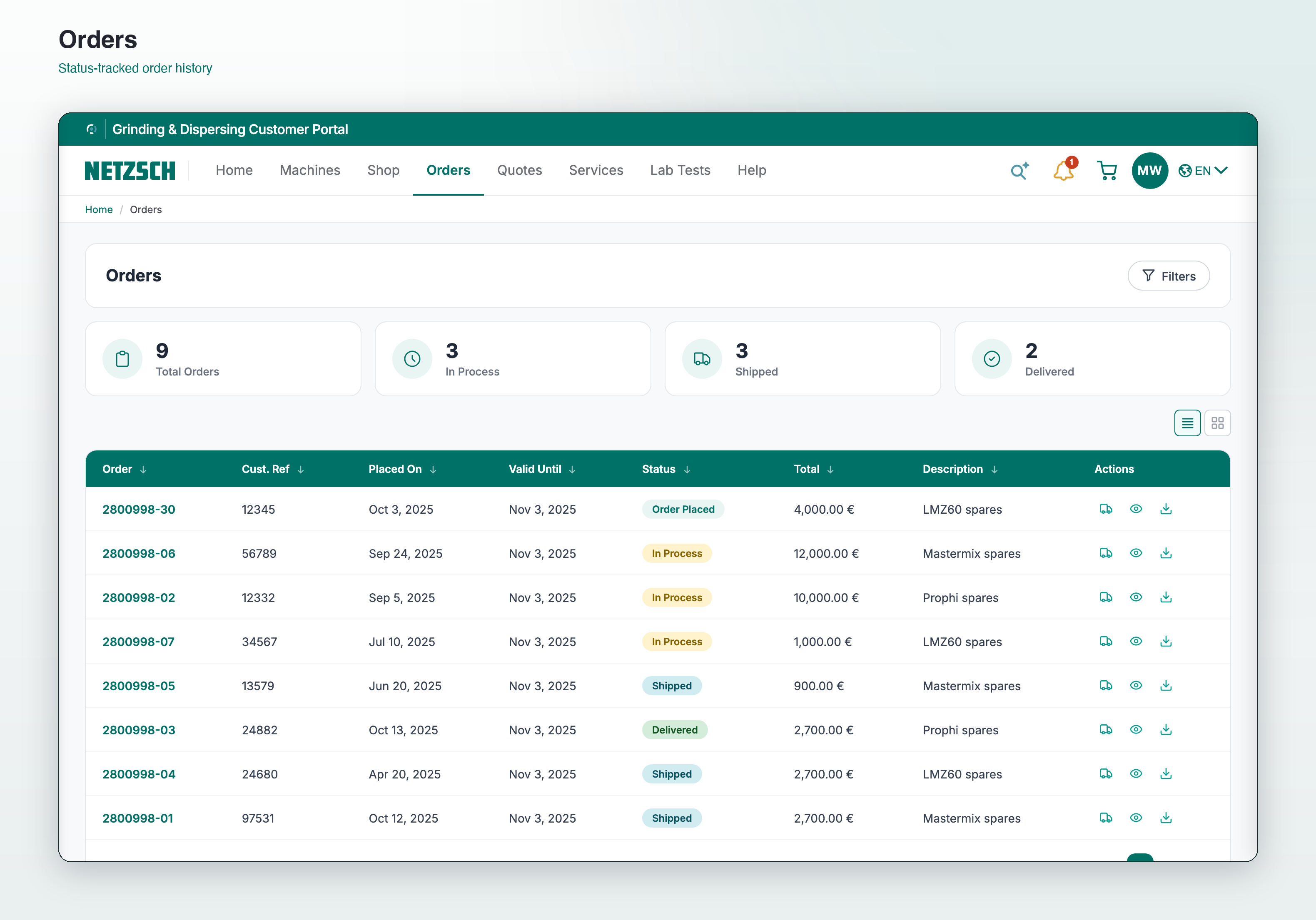Sort by Total column

coord(813,469)
